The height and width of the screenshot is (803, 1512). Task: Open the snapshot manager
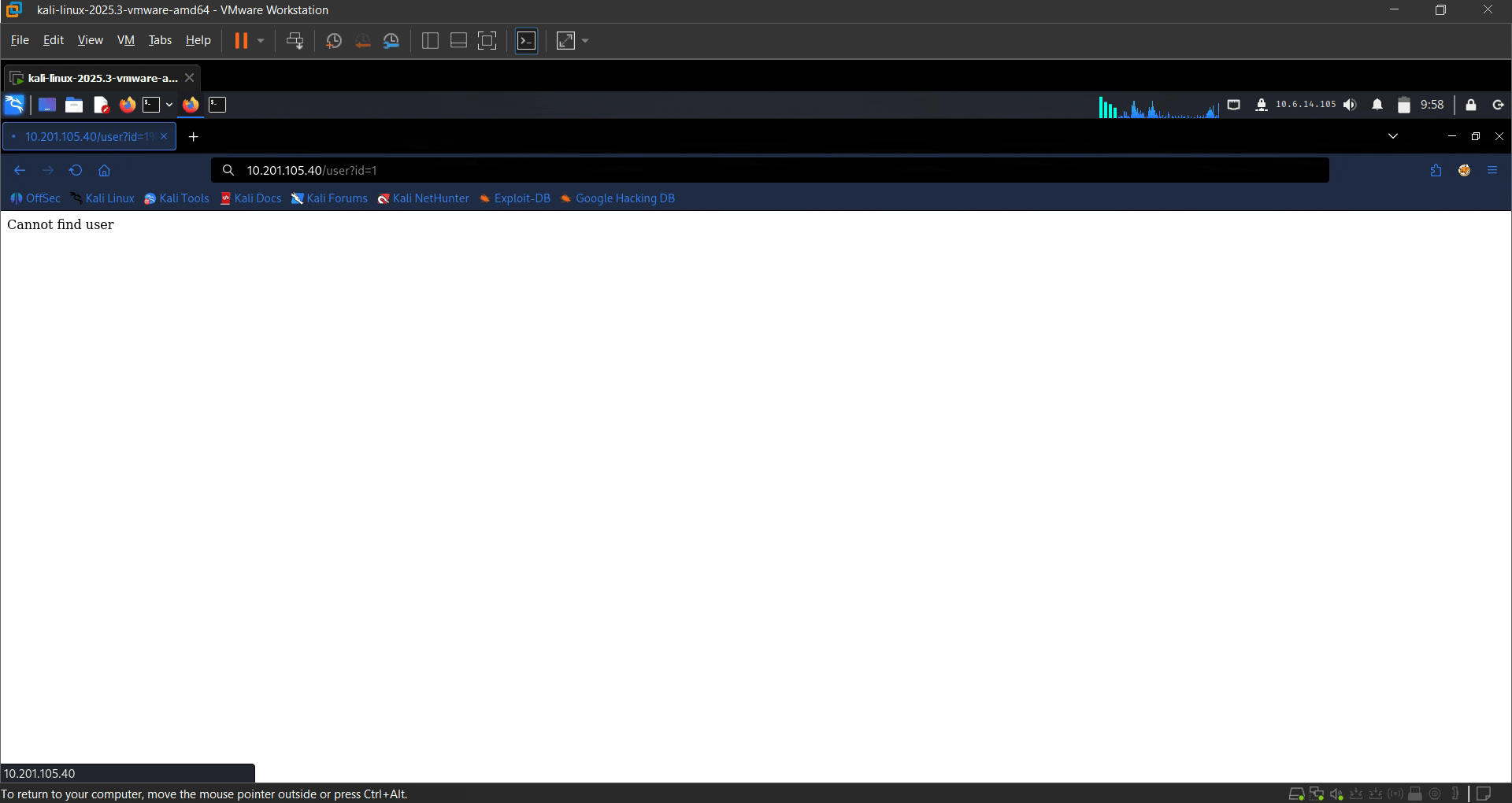pos(391,41)
